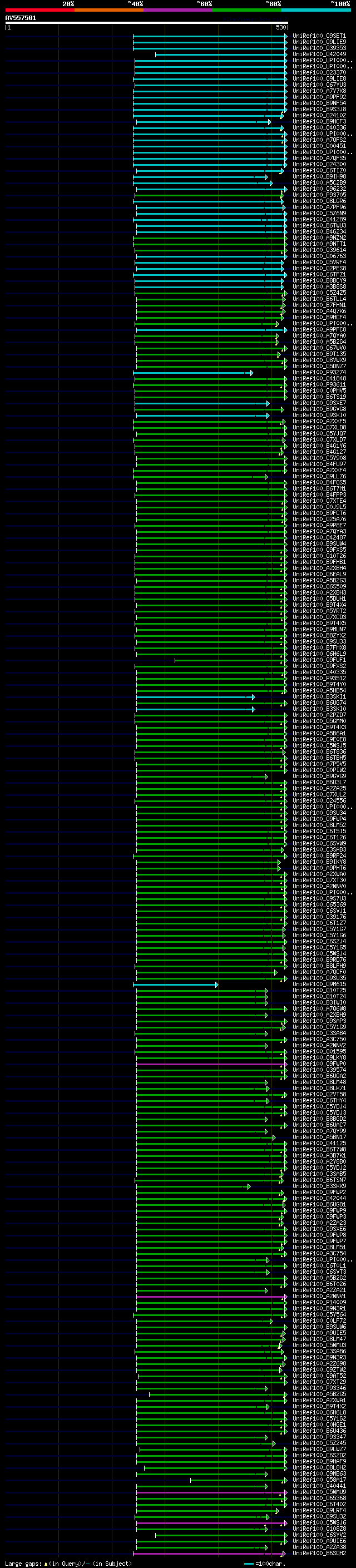Image resolution: width=356 pixels, height=1568 pixels.
Task: Open hit UniRef100_O23370
Action: [319, 72]
